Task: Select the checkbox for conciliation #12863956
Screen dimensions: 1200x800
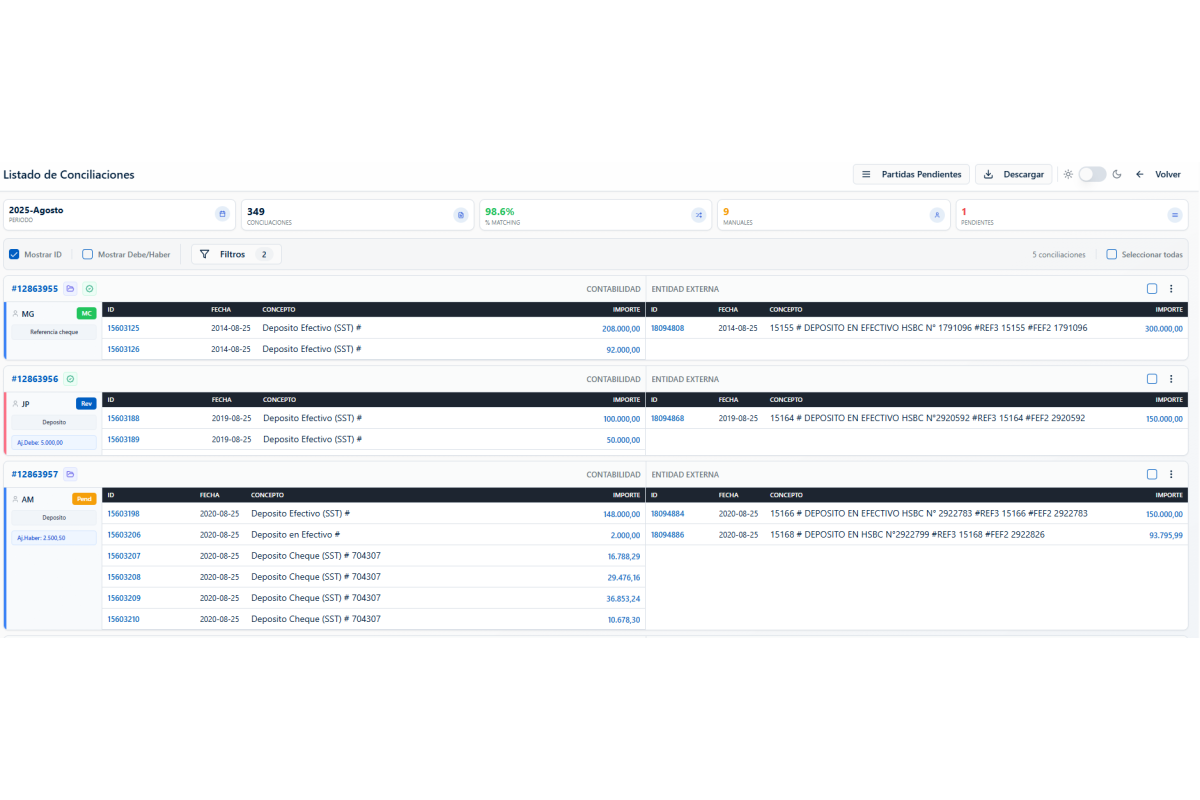Action: click(x=1152, y=379)
